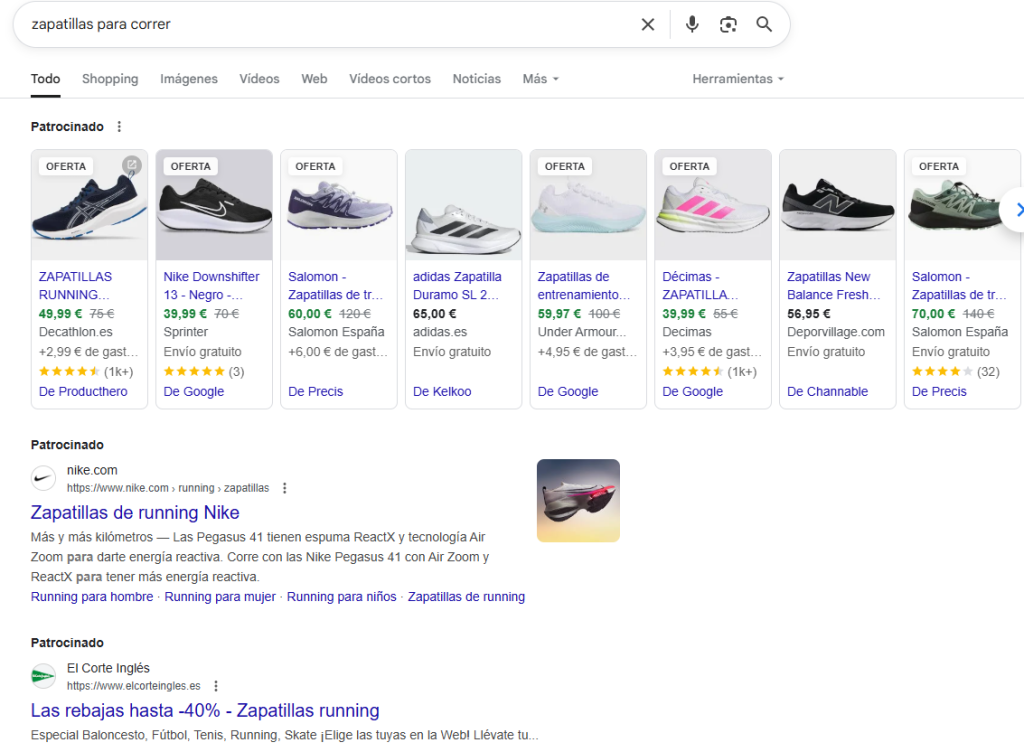Clear the search box with the X icon
Image resolution: width=1024 pixels, height=752 pixels.
point(648,25)
